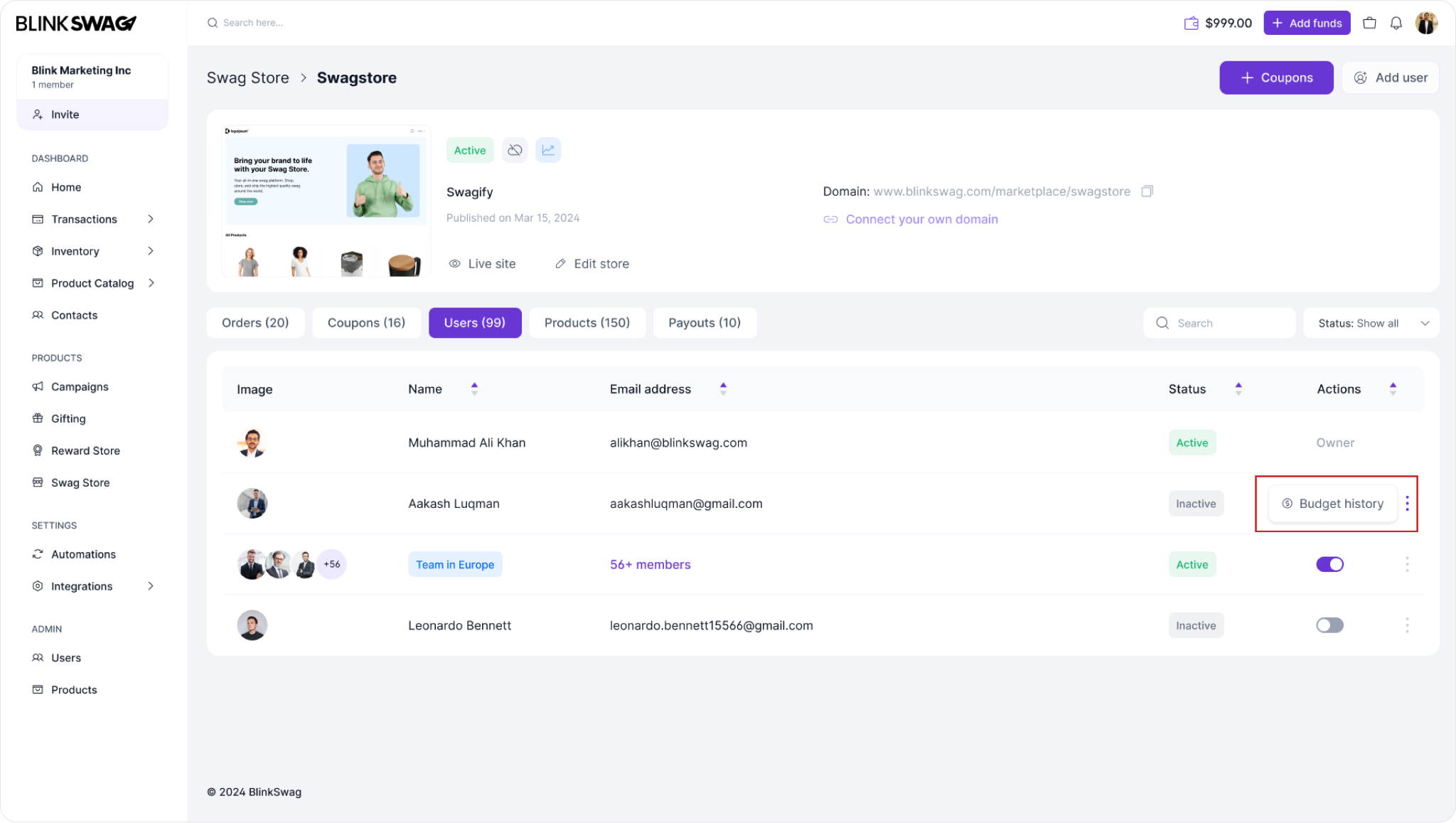
Task: Switch to Orders (20) tab
Action: click(x=255, y=323)
